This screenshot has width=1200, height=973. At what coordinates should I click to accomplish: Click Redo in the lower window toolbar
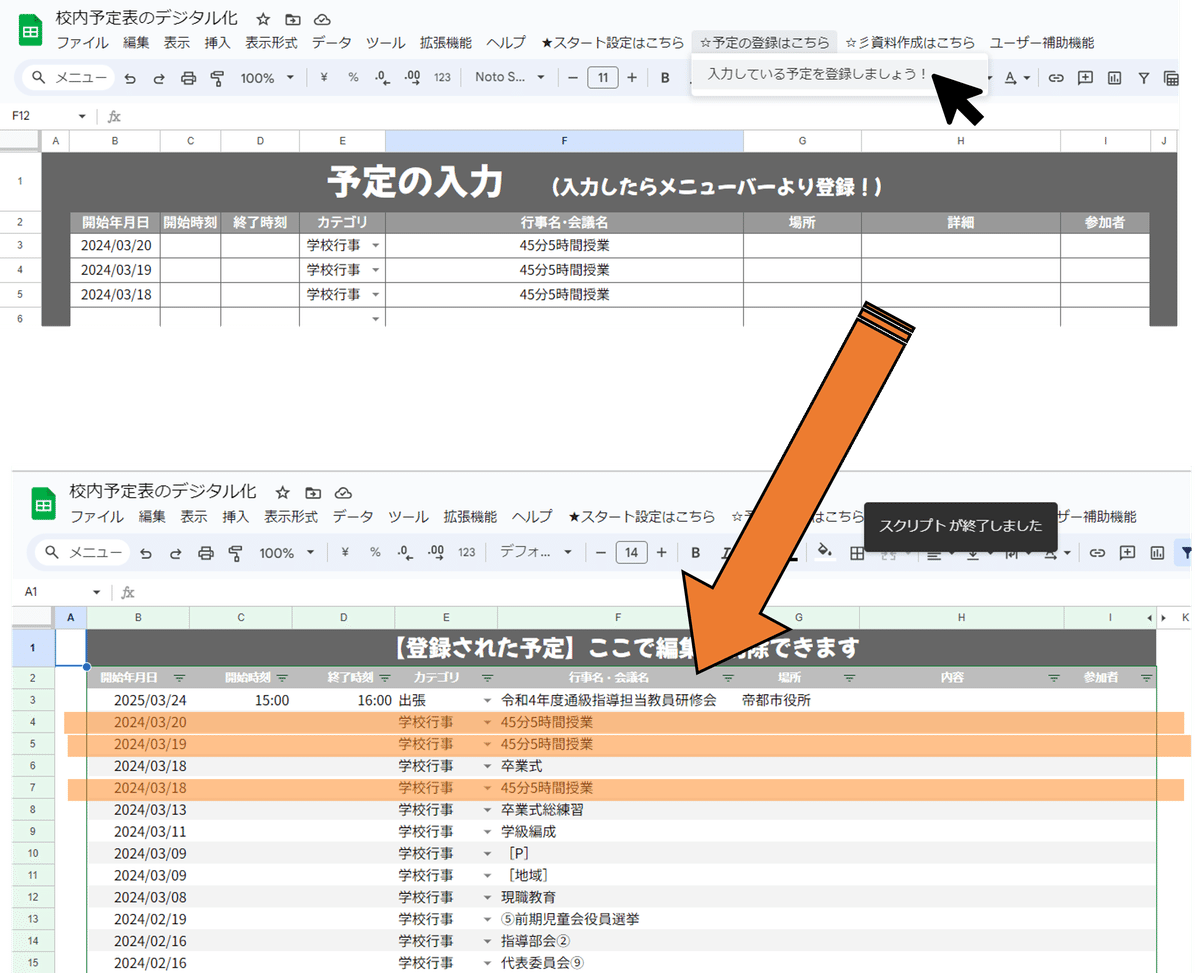coord(176,553)
